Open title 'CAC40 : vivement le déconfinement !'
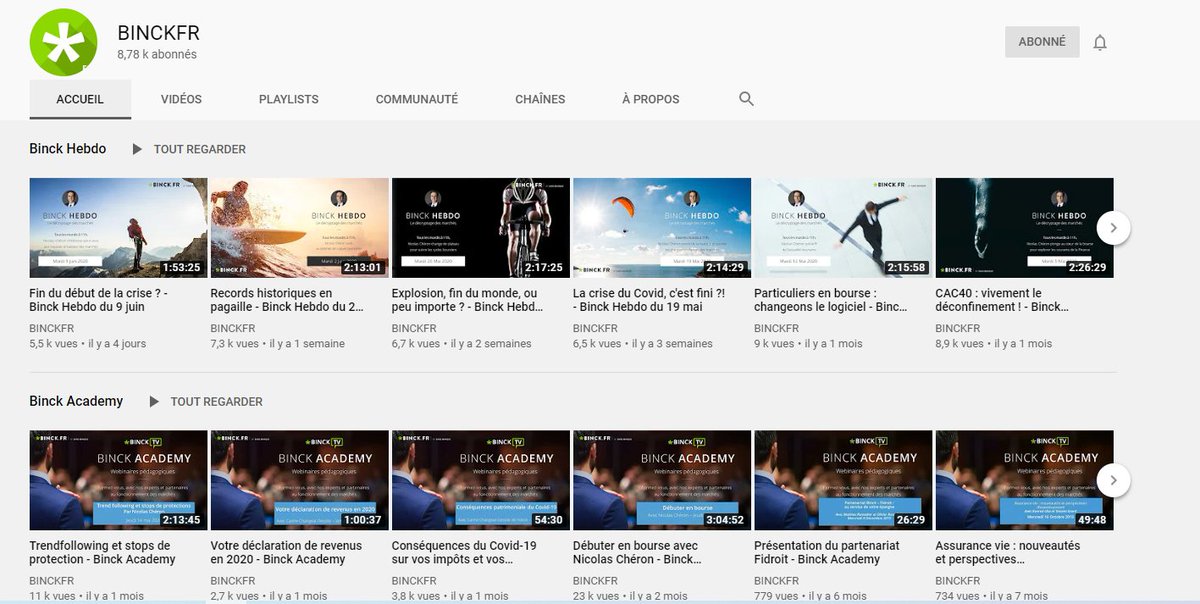Screen dimensions: 1200x604 point(1002,300)
